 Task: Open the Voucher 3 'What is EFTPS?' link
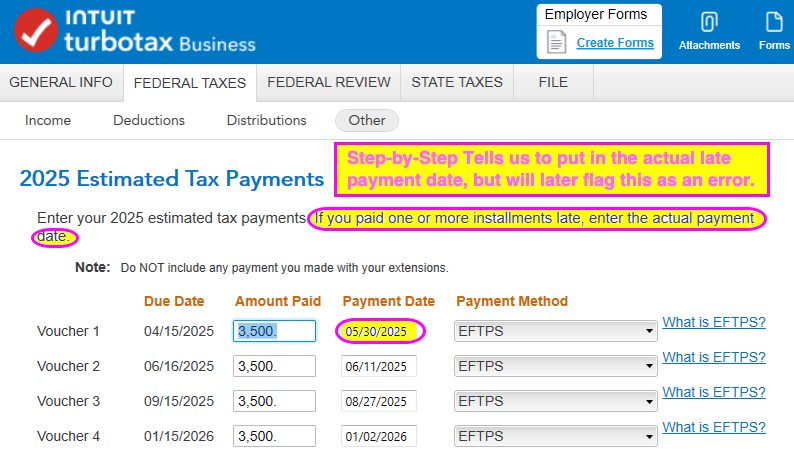click(714, 392)
